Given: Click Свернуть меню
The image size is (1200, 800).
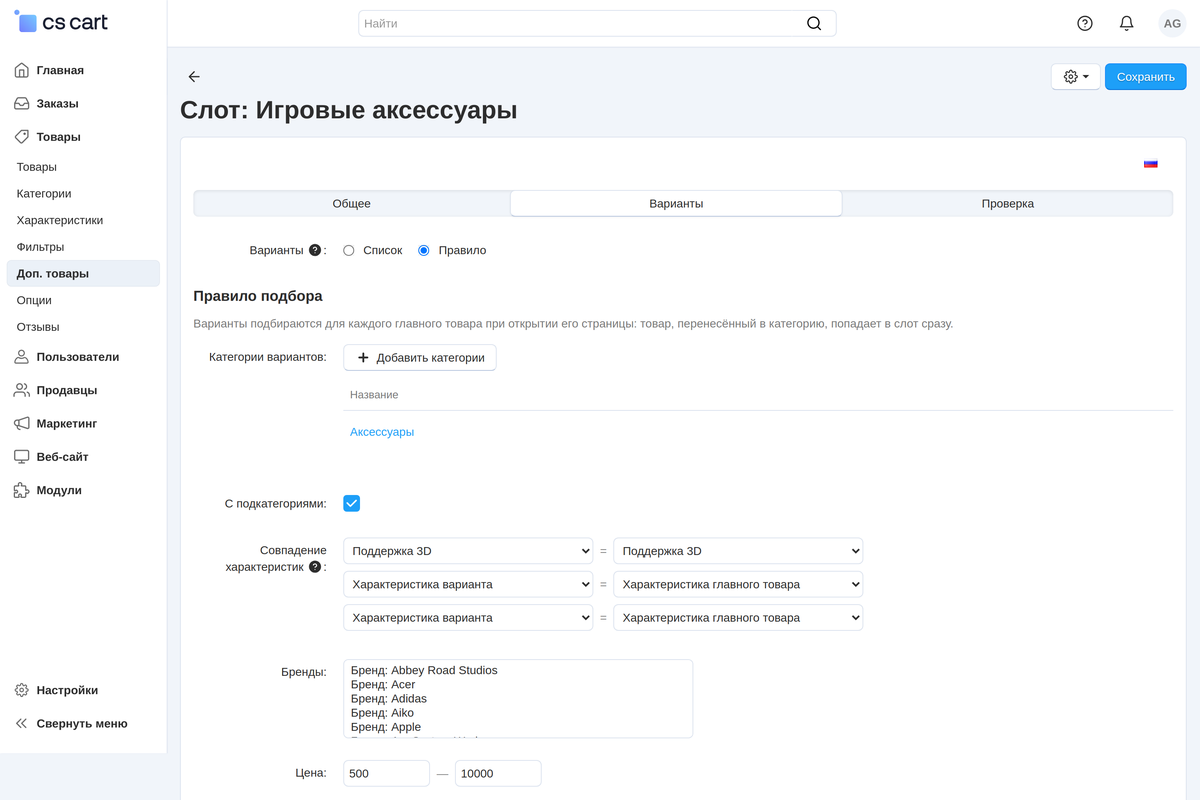Looking at the screenshot, I should point(82,723).
